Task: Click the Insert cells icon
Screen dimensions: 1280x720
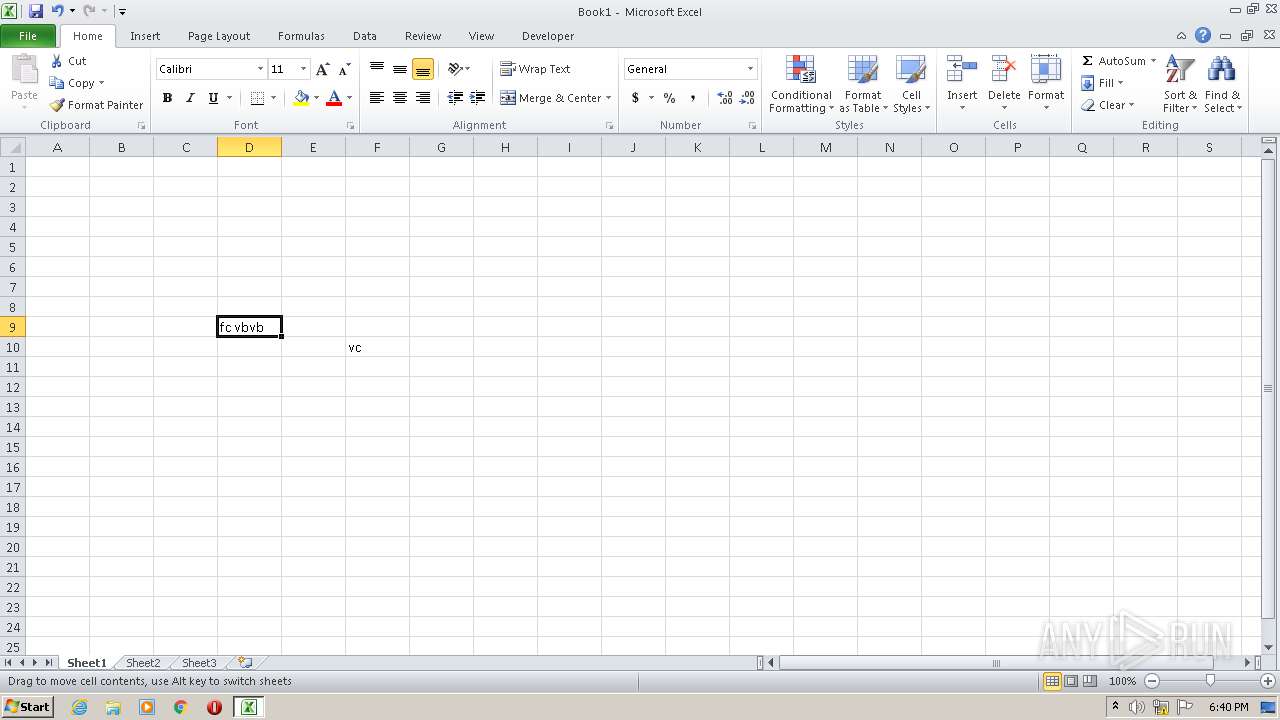Action: (962, 70)
